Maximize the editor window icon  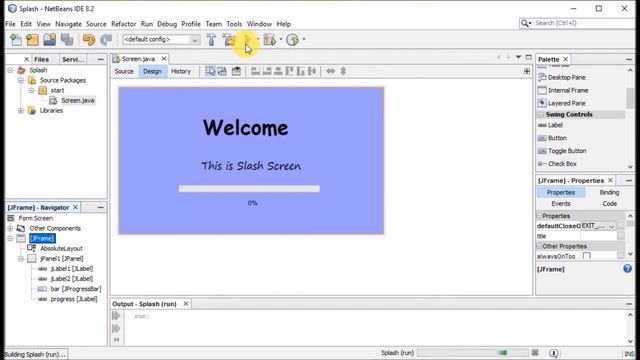pyautogui.click(x=529, y=57)
